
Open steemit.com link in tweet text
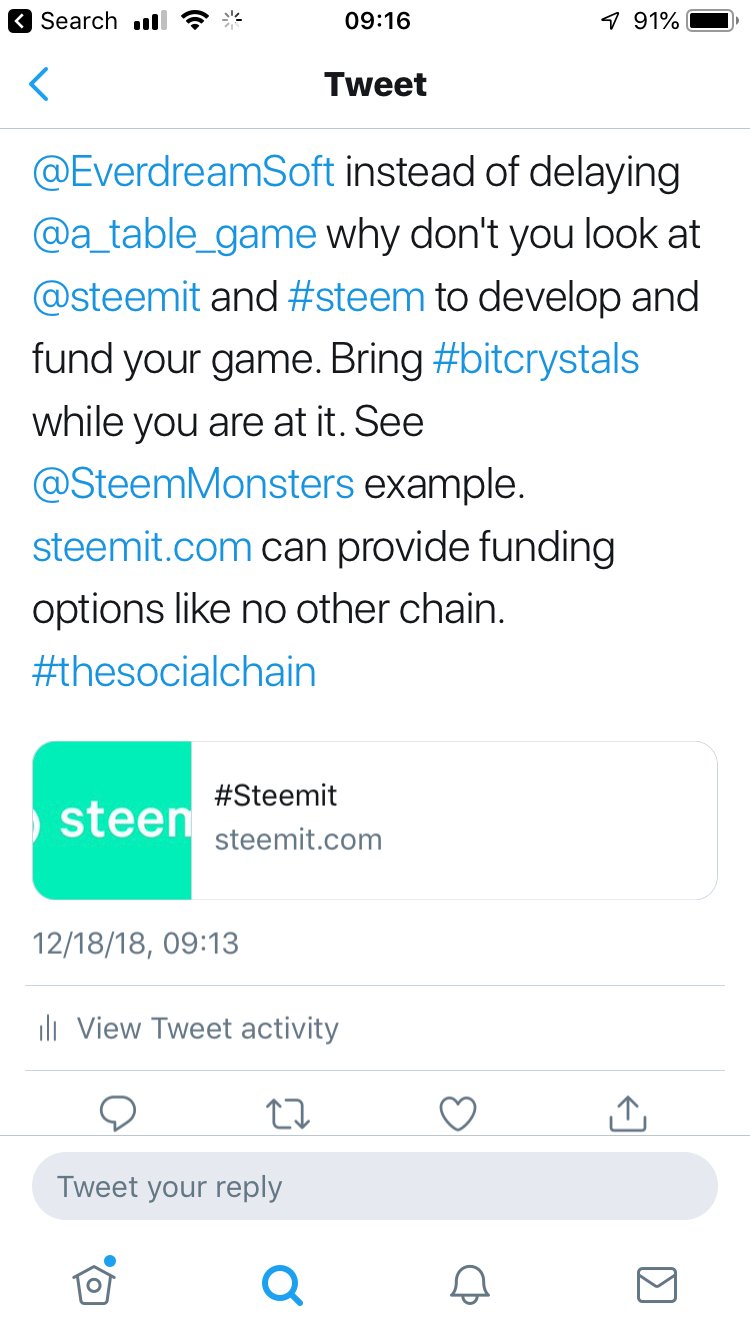[142, 548]
